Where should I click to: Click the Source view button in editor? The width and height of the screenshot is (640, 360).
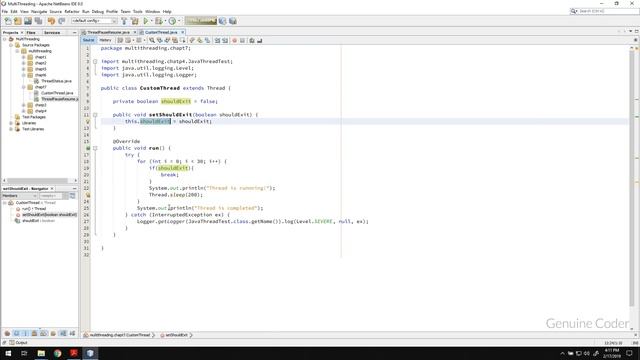(x=88, y=40)
